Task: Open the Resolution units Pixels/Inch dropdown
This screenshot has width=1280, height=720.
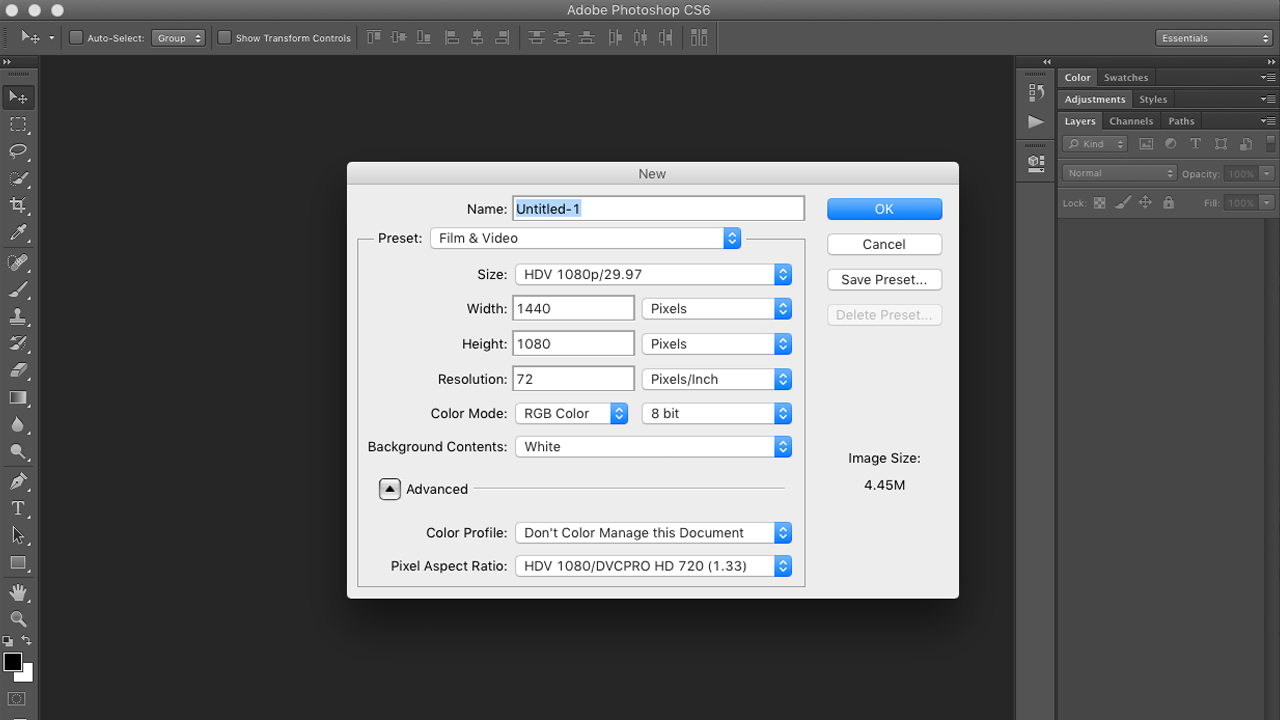Action: pos(717,379)
